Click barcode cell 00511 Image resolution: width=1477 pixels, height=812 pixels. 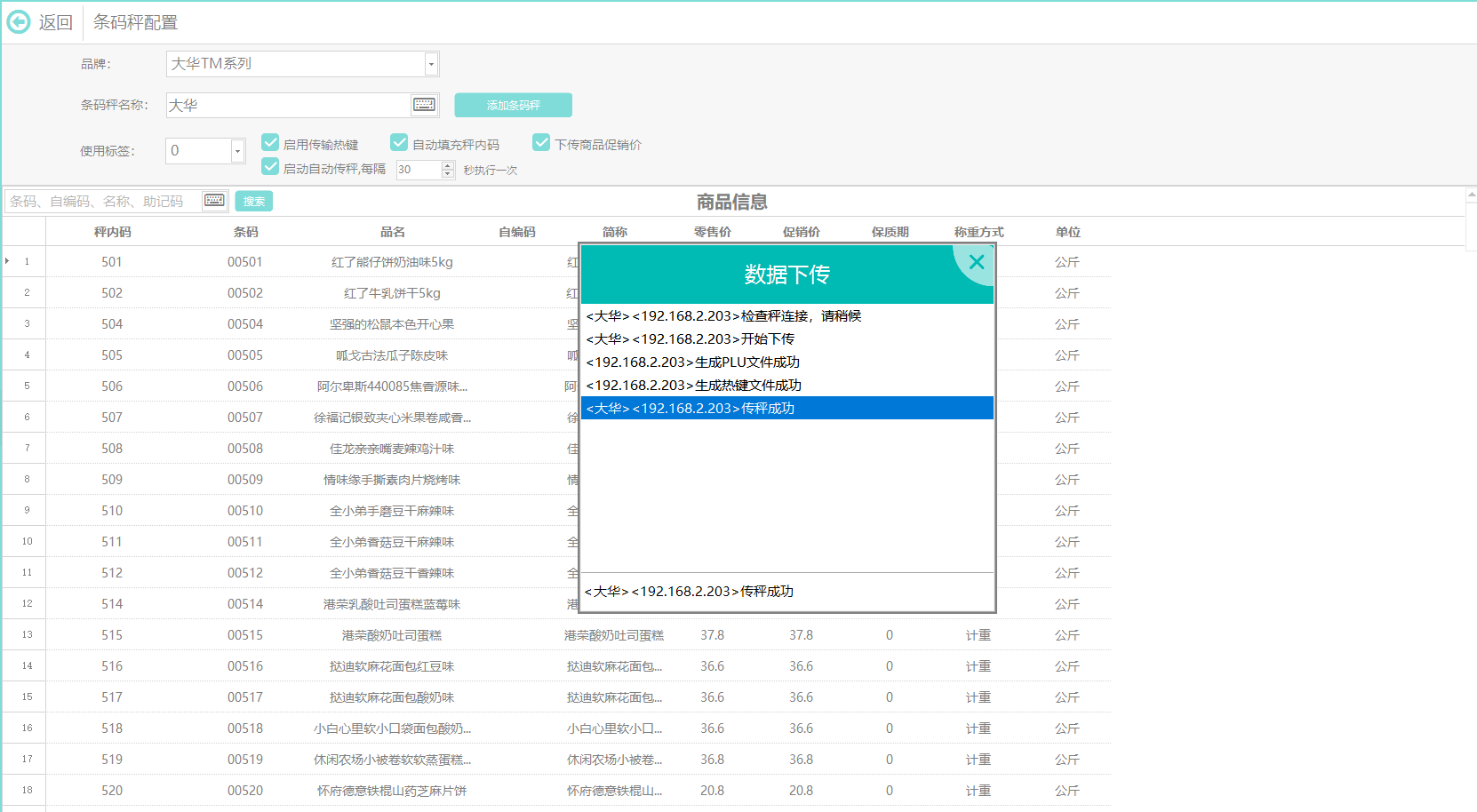245,542
